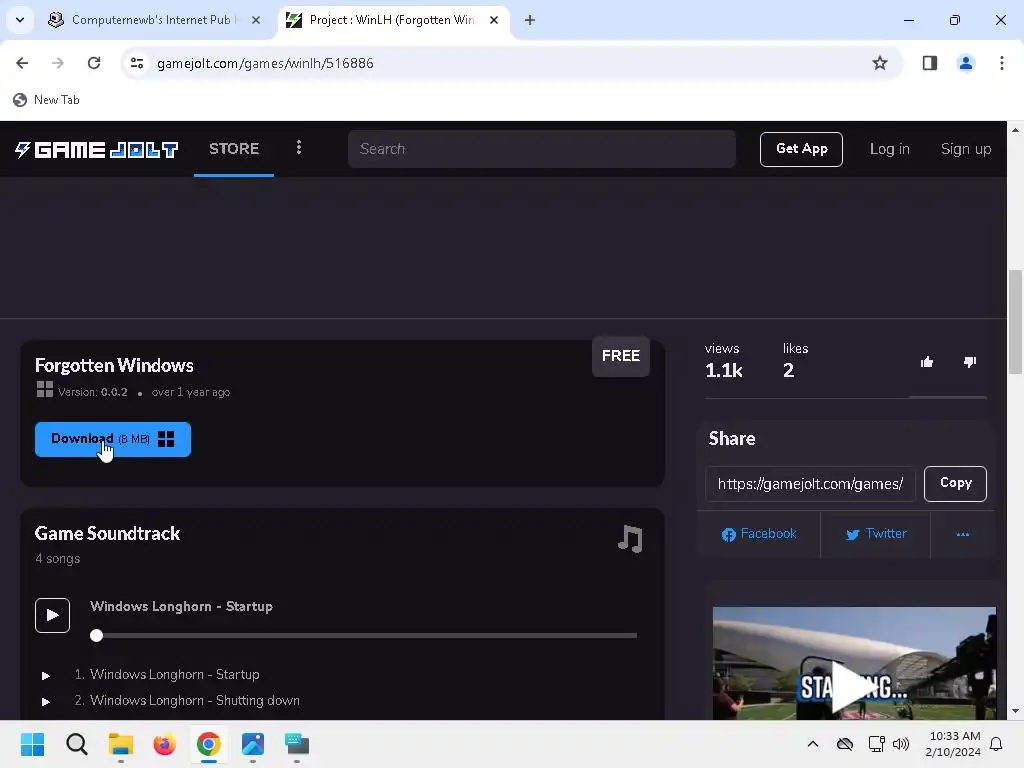Show hidden system tray icons
1024x768 pixels.
click(812, 744)
